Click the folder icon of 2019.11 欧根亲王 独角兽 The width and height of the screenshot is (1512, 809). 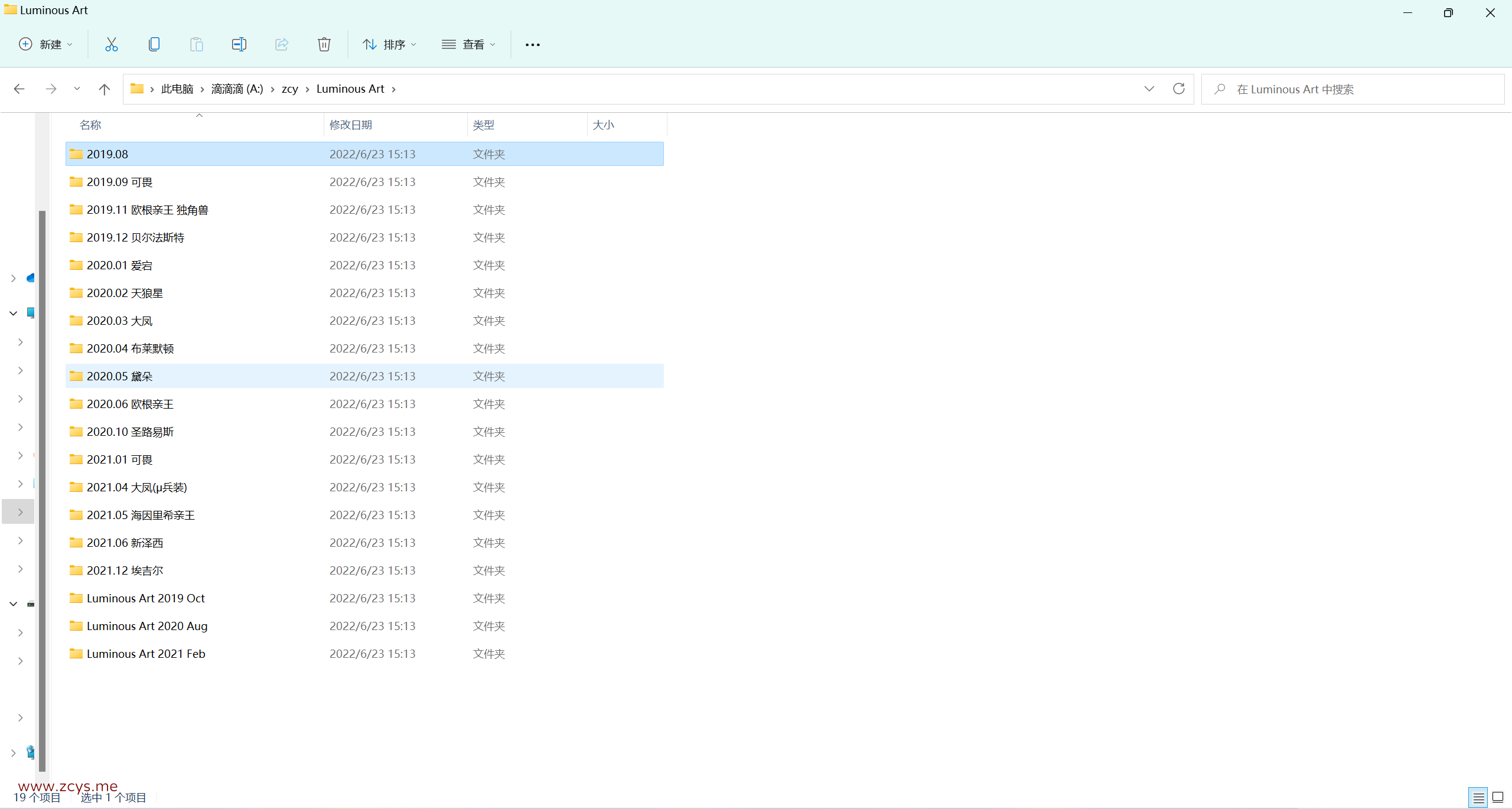pos(76,210)
